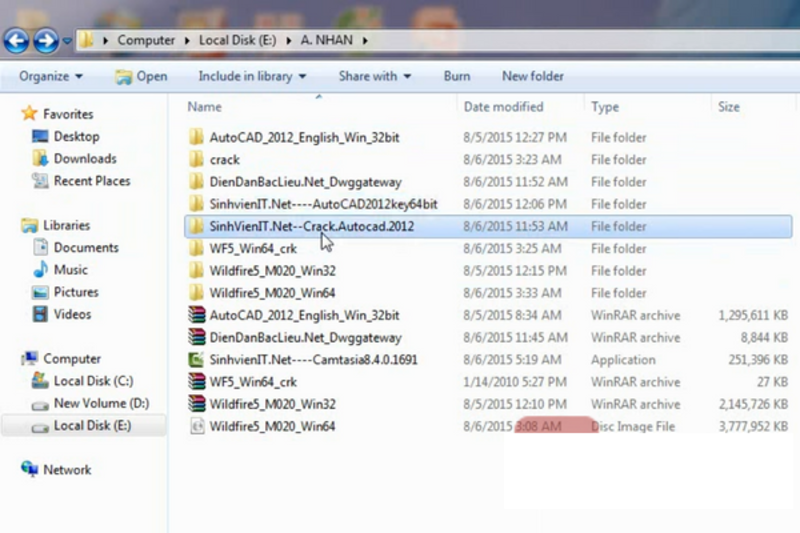Select Favorites star icon in navigation pane
This screenshot has width=800, height=533.
click(x=30, y=113)
